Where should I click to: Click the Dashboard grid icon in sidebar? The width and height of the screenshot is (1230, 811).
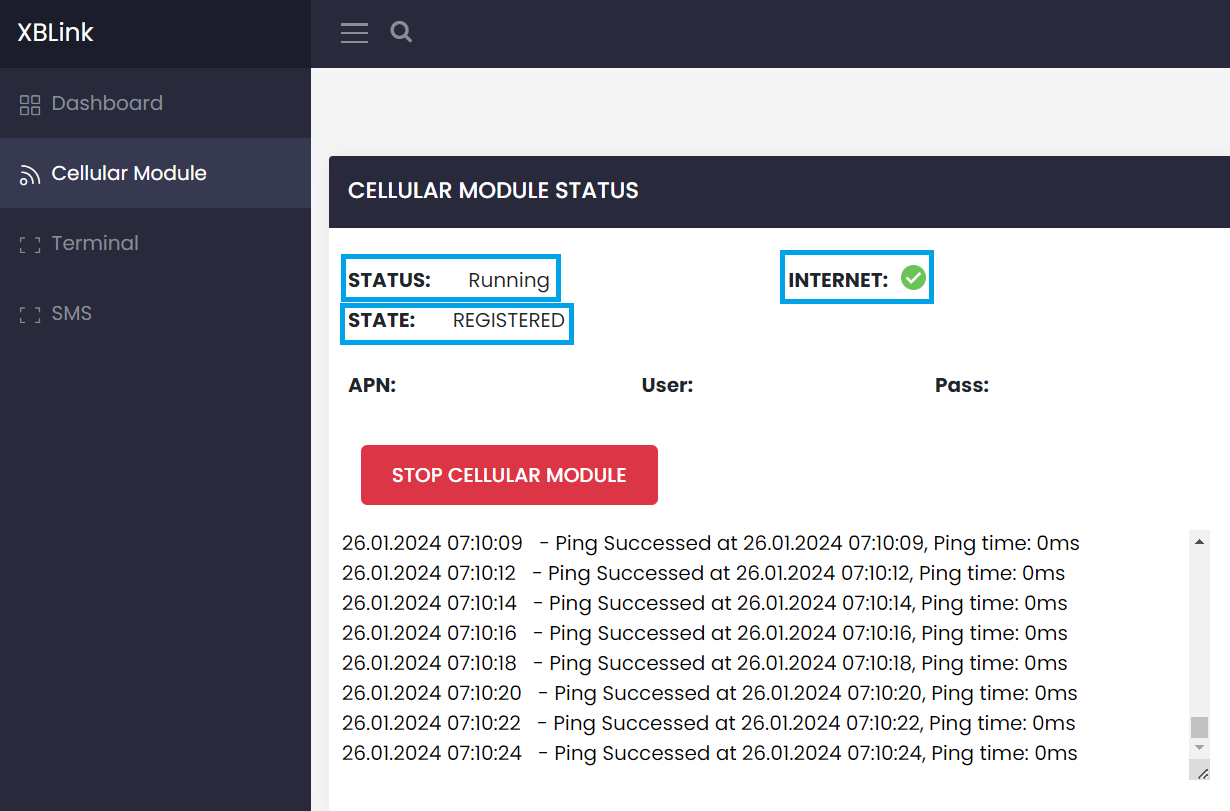[x=30, y=104]
